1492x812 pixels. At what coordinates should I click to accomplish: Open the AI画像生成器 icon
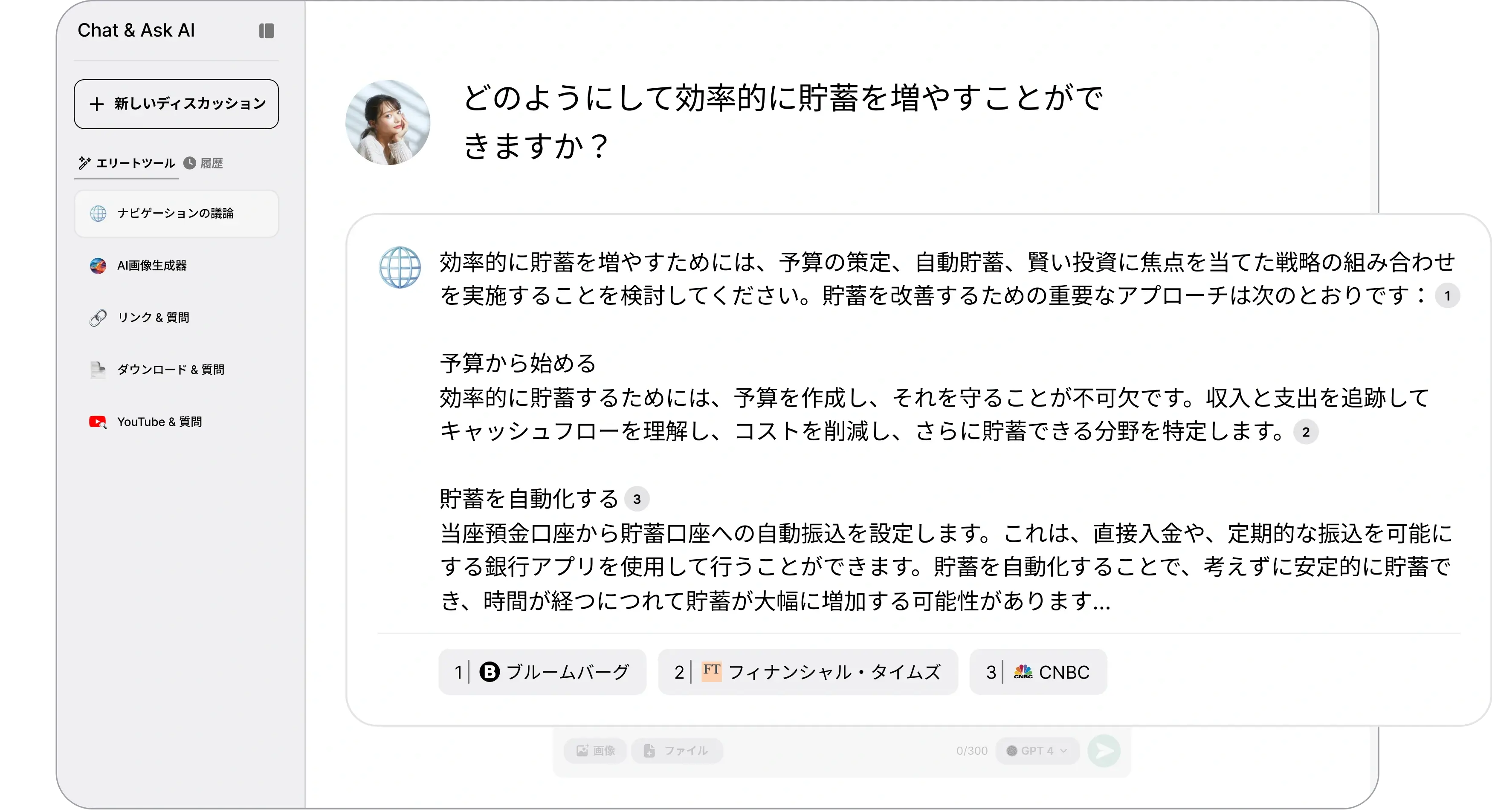[98, 266]
